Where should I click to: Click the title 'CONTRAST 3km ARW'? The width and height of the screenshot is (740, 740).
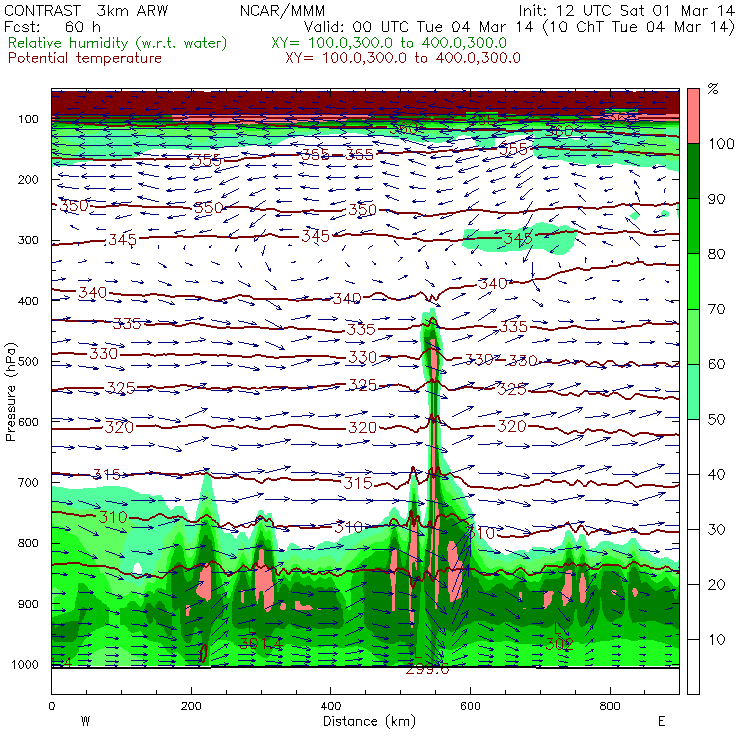coord(86,11)
